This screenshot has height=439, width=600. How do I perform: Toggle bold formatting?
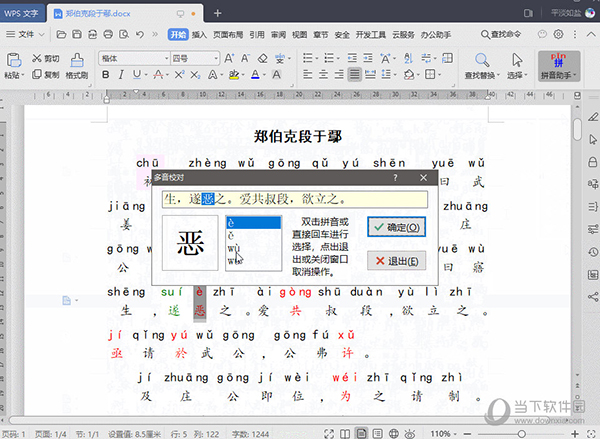click(106, 74)
